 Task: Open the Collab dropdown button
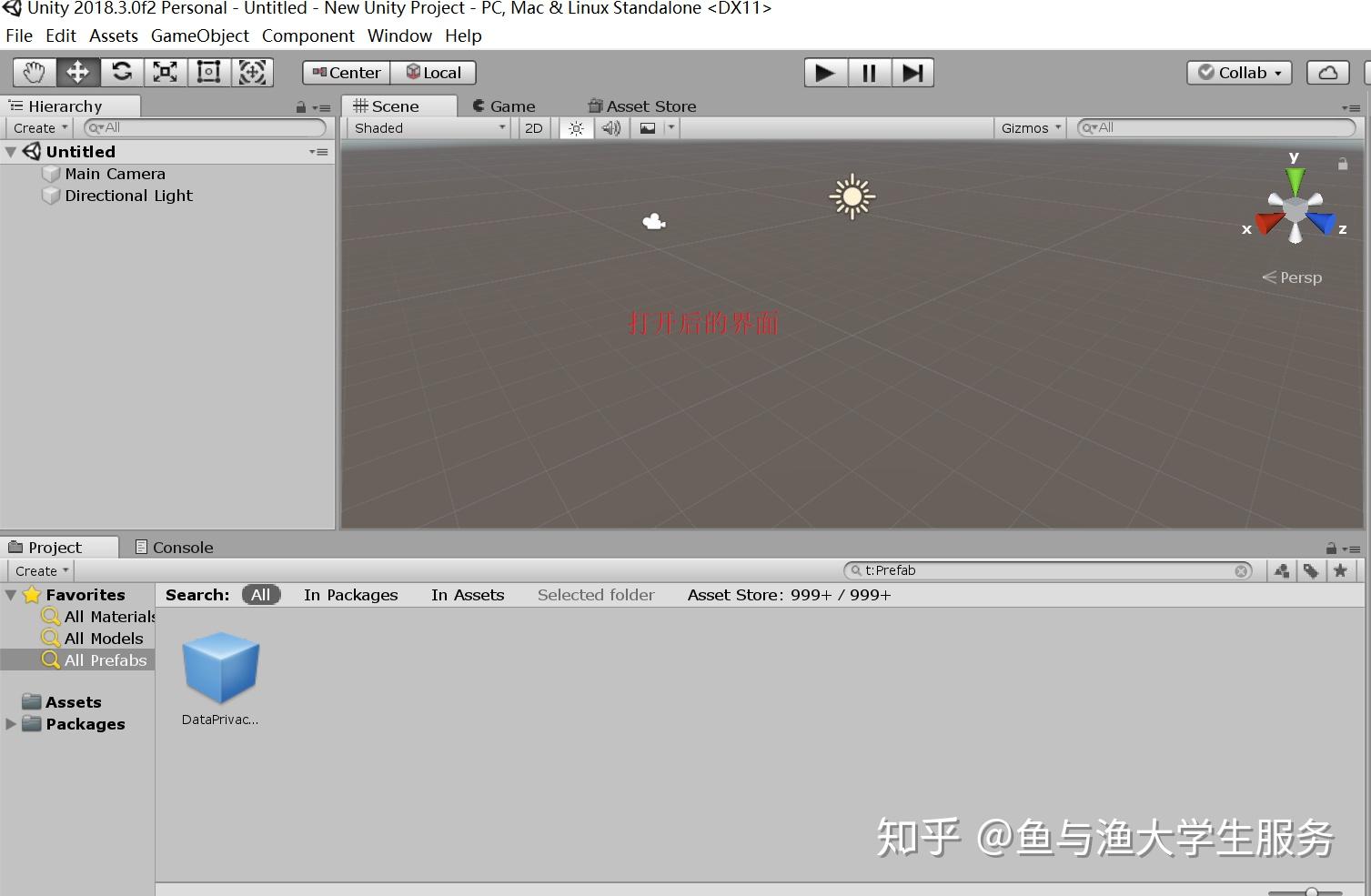[1238, 72]
